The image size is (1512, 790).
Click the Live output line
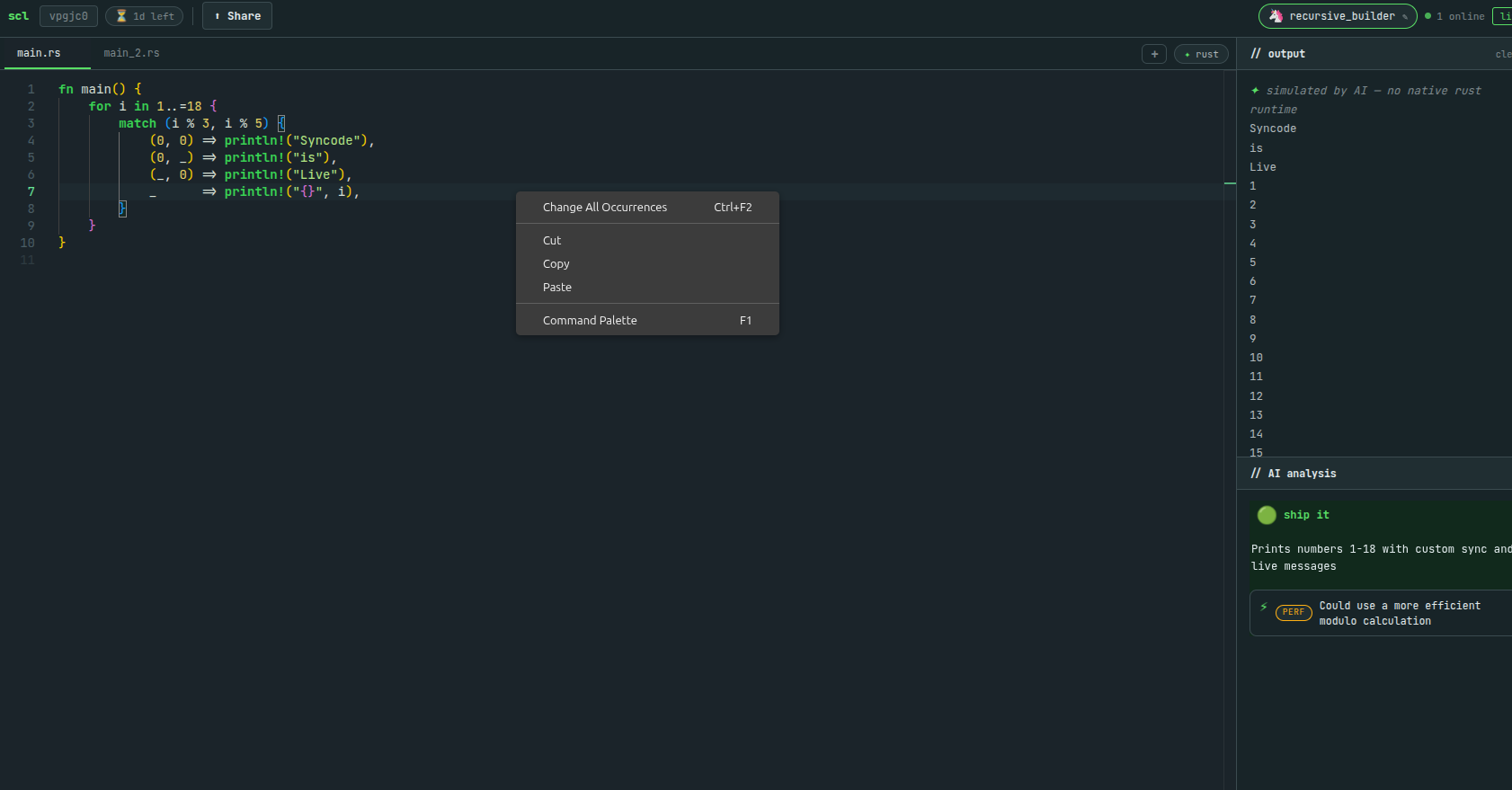click(1262, 167)
